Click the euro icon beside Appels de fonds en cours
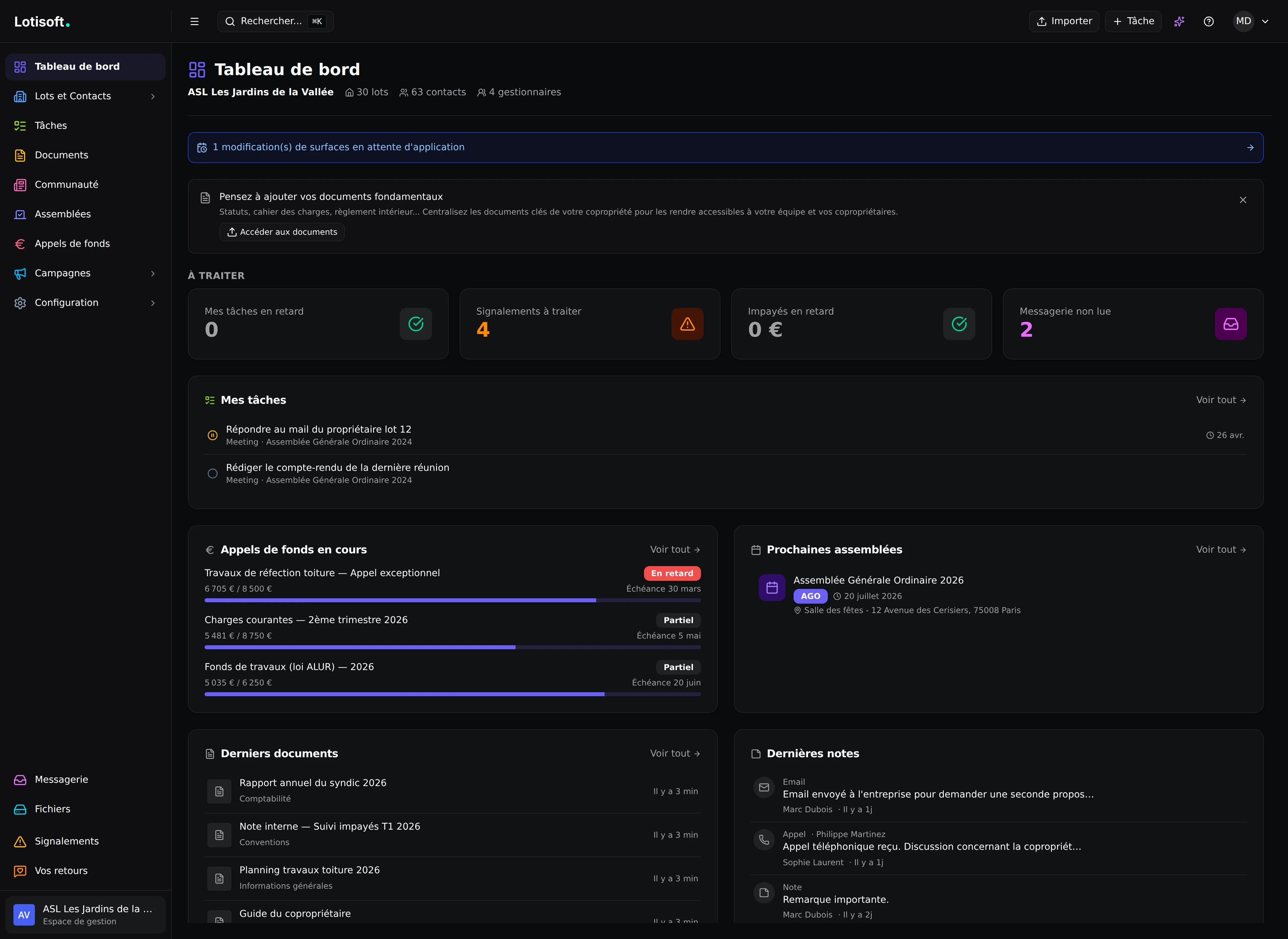The height and width of the screenshot is (939, 1288). (210, 550)
